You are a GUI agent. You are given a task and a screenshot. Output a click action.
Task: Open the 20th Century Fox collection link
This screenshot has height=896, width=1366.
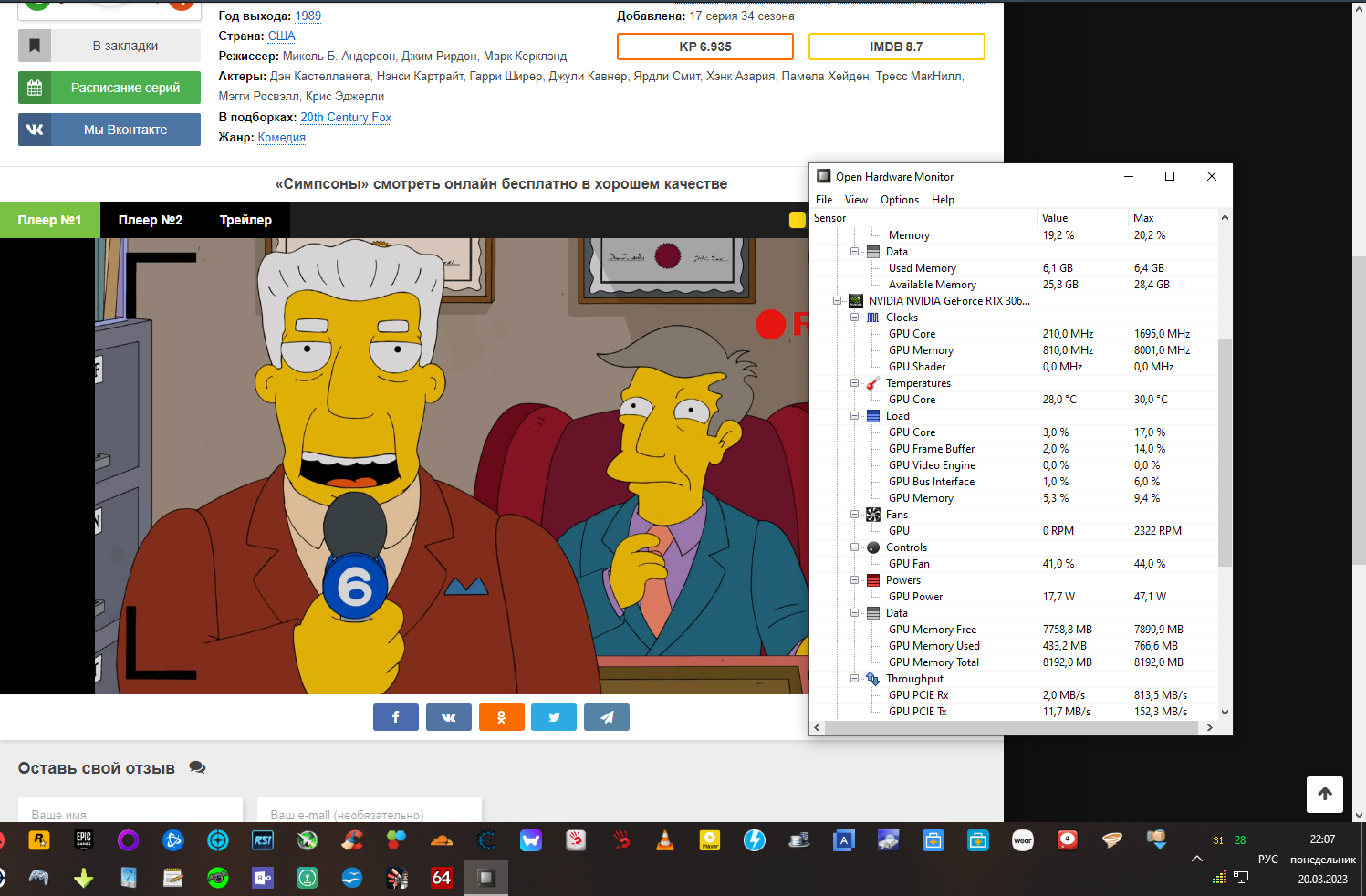(x=346, y=117)
